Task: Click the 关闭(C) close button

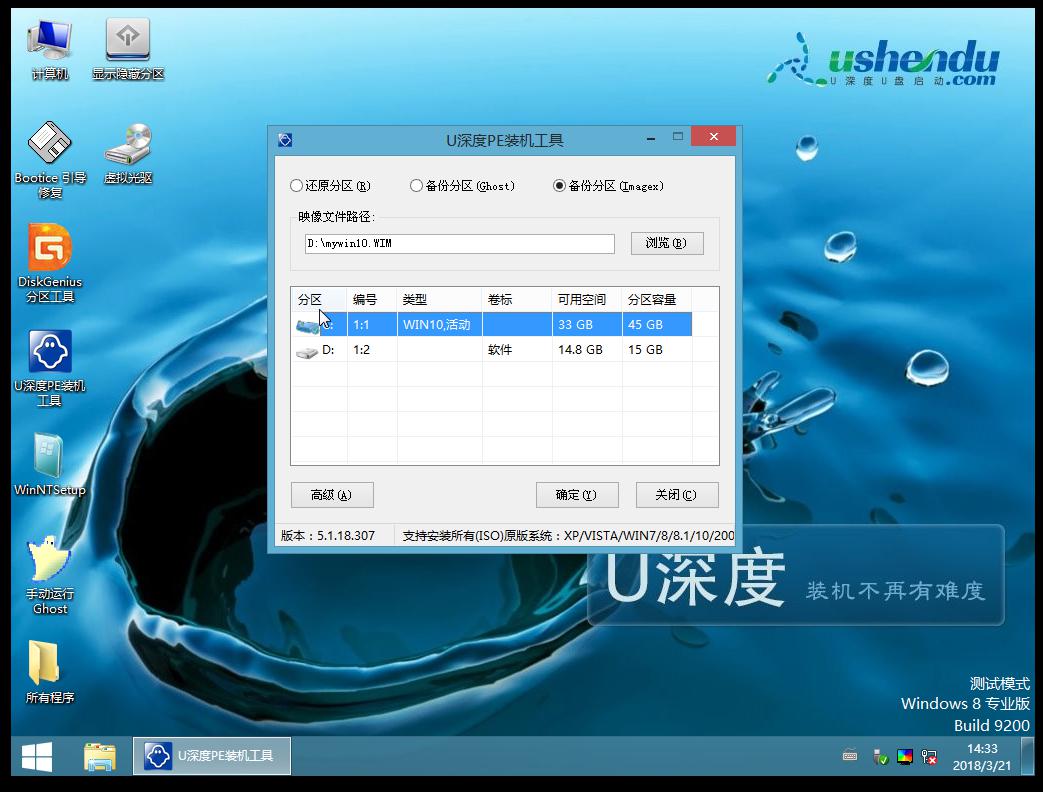Action: [x=676, y=495]
